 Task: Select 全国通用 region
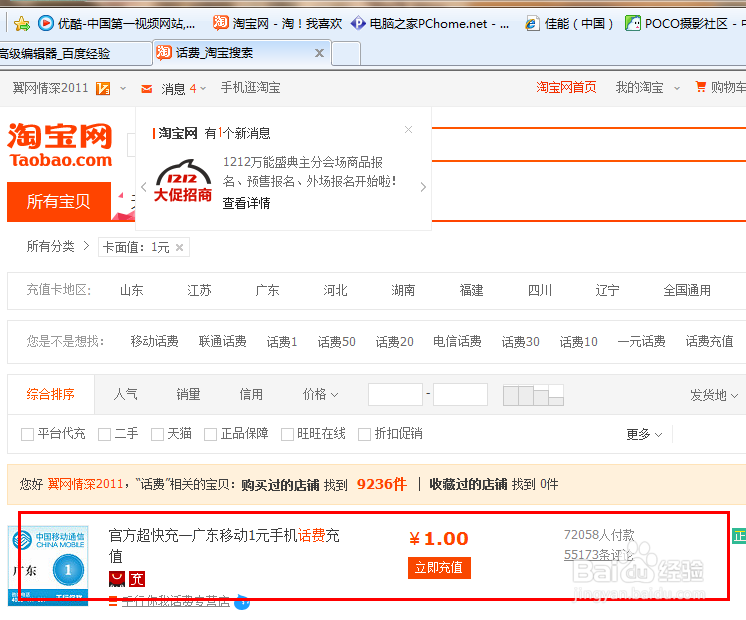coord(687,290)
